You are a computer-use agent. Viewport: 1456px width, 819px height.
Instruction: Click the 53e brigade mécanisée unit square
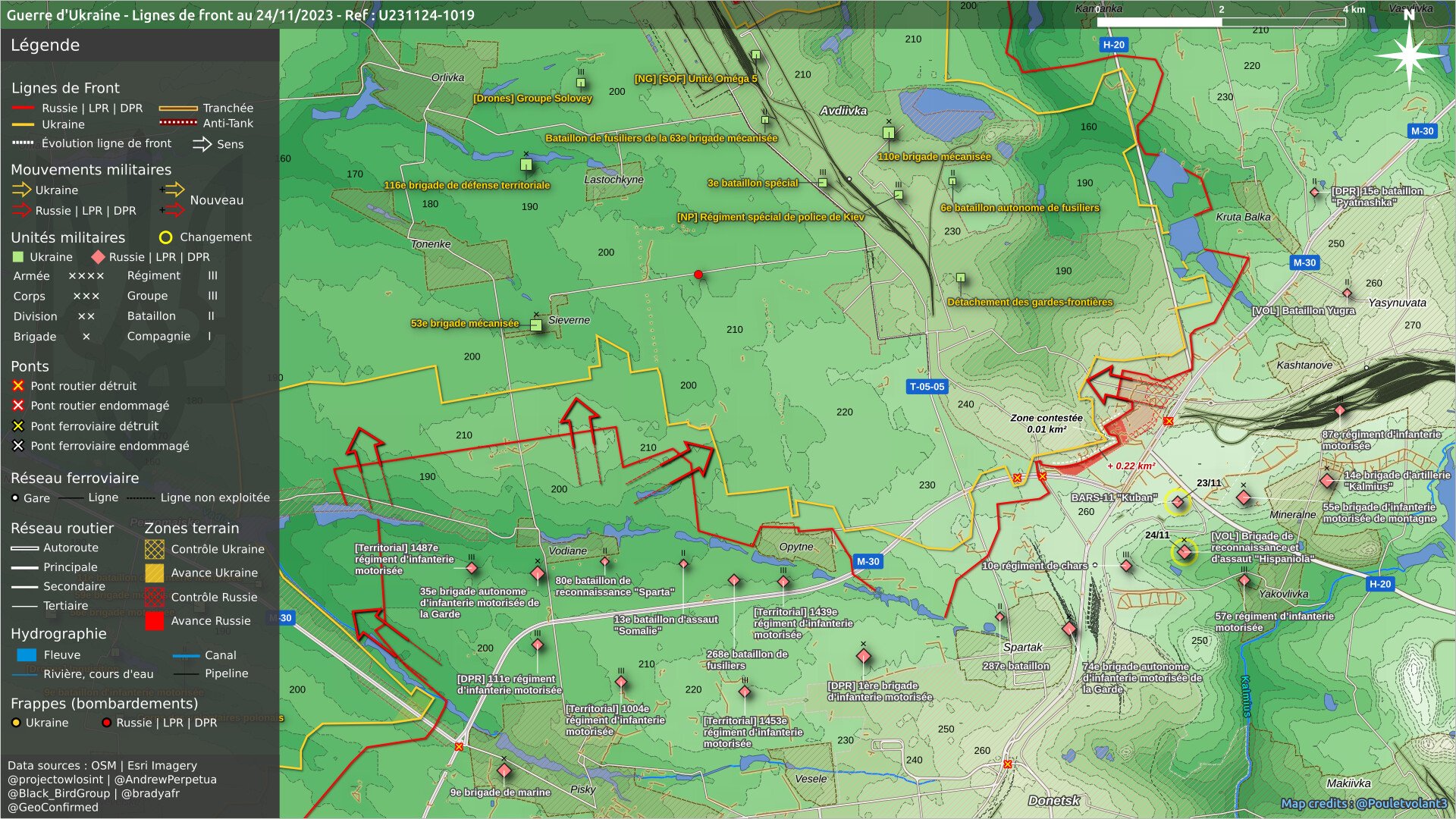[536, 325]
